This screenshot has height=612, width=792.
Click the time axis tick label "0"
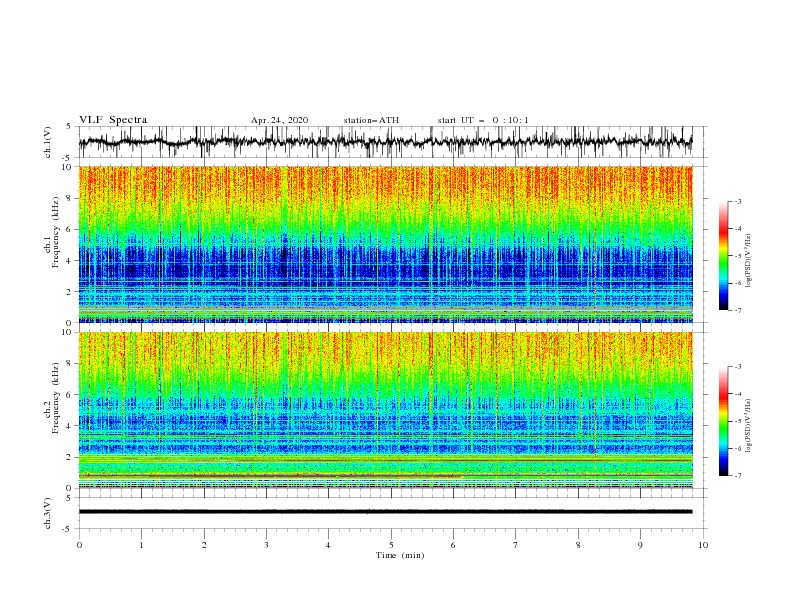click(x=79, y=545)
